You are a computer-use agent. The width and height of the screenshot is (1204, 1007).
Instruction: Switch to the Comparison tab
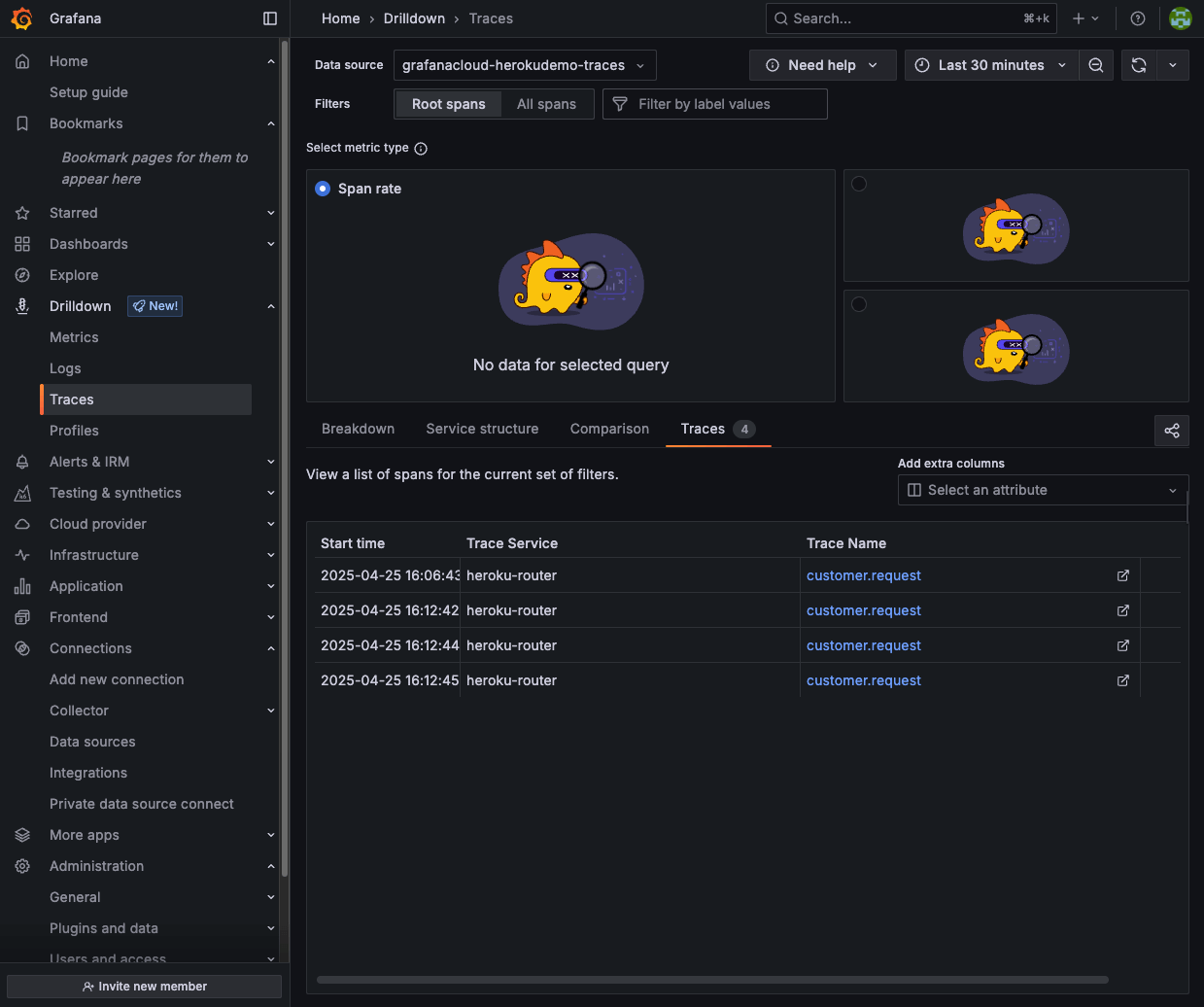(x=609, y=429)
